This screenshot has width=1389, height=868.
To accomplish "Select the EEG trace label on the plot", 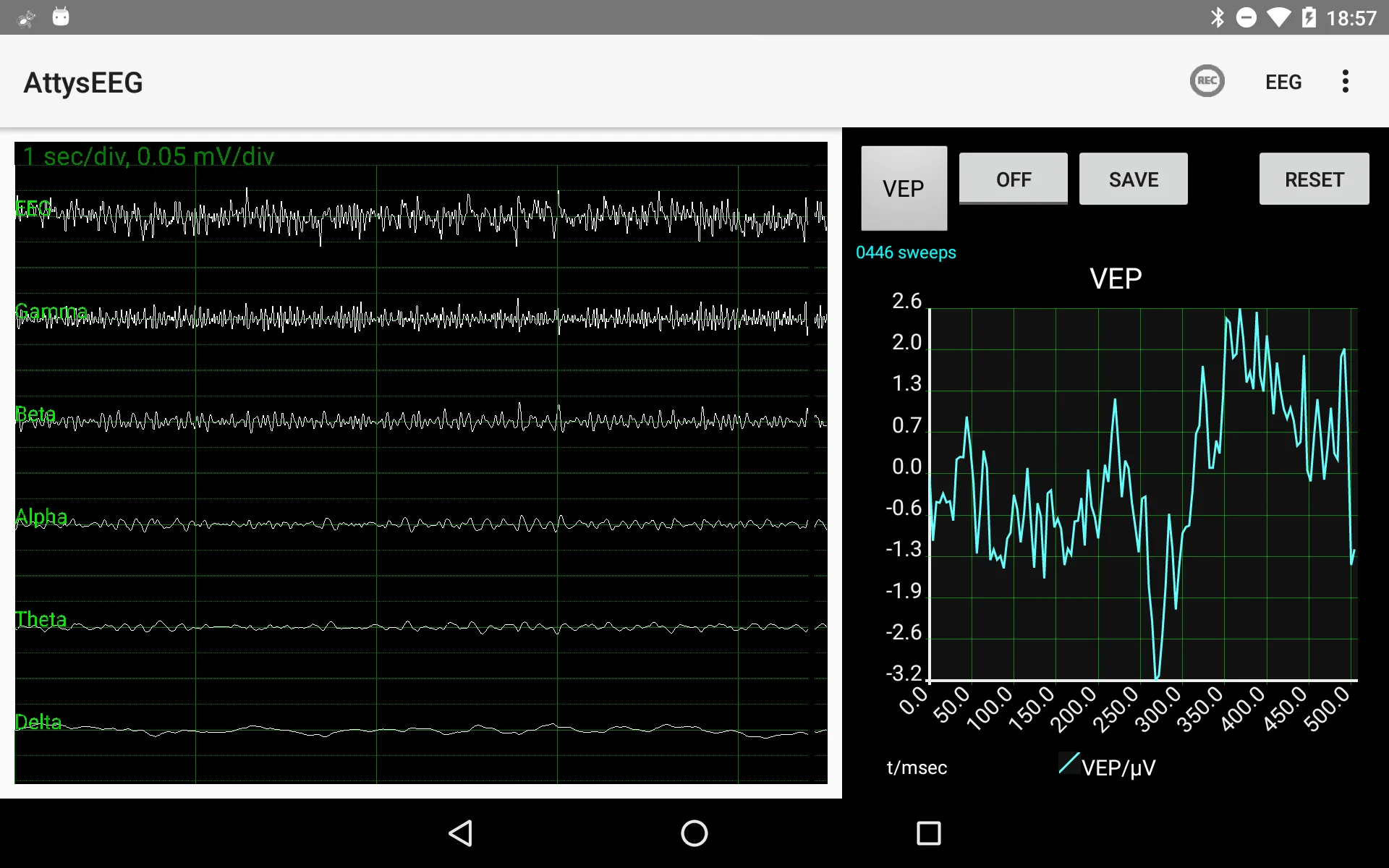I will coord(33,208).
